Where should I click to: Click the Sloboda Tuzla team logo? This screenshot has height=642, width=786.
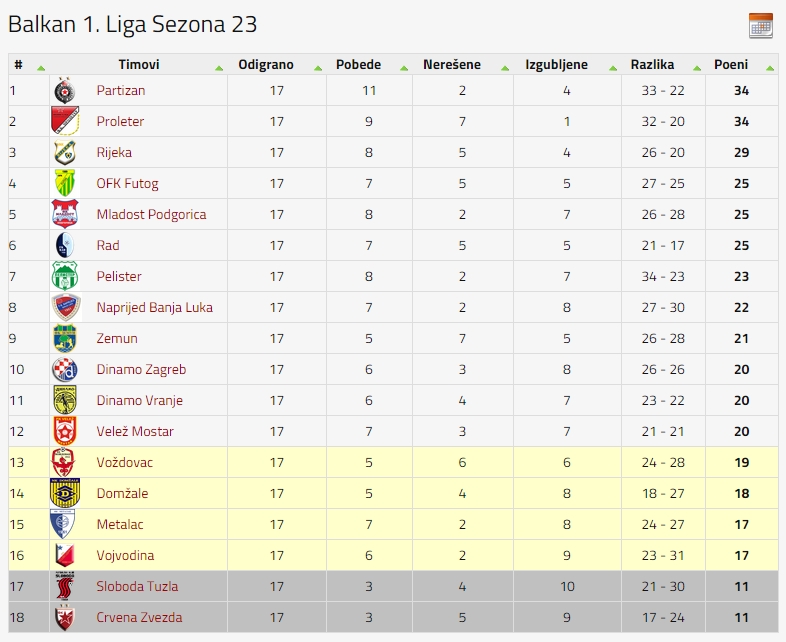coord(65,586)
